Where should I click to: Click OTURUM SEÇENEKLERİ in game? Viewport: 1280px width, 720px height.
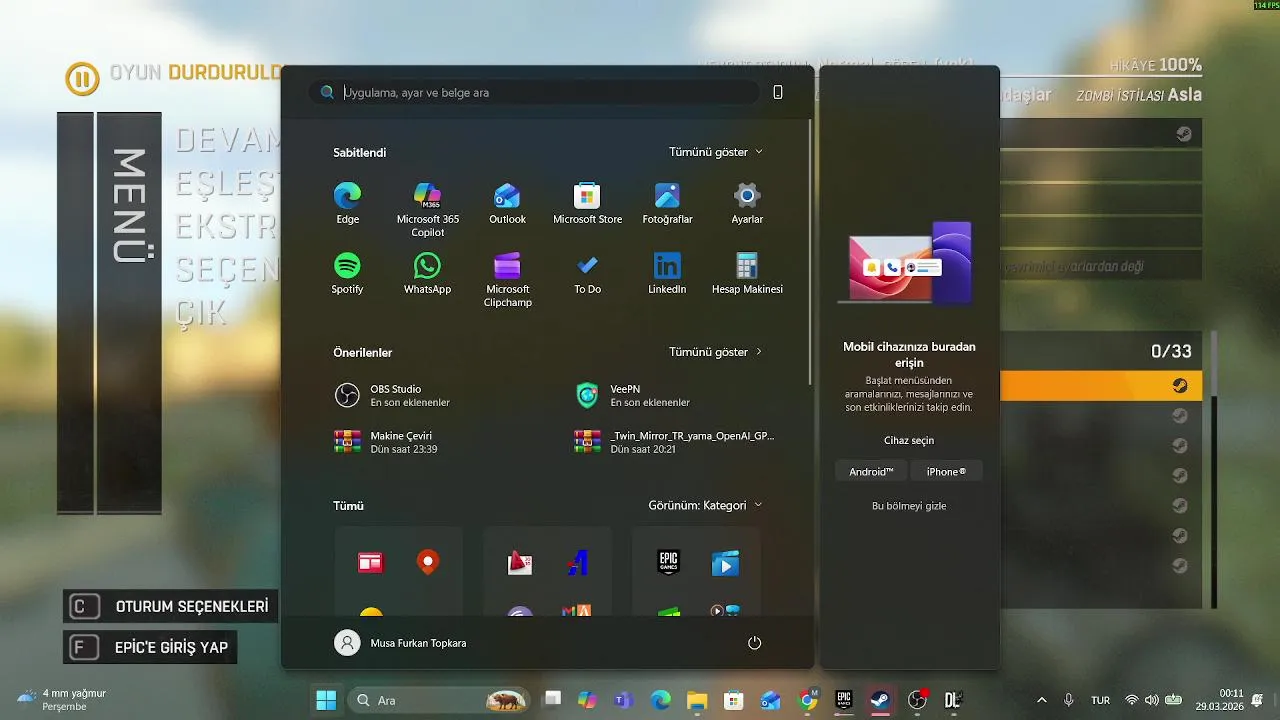(x=171, y=606)
